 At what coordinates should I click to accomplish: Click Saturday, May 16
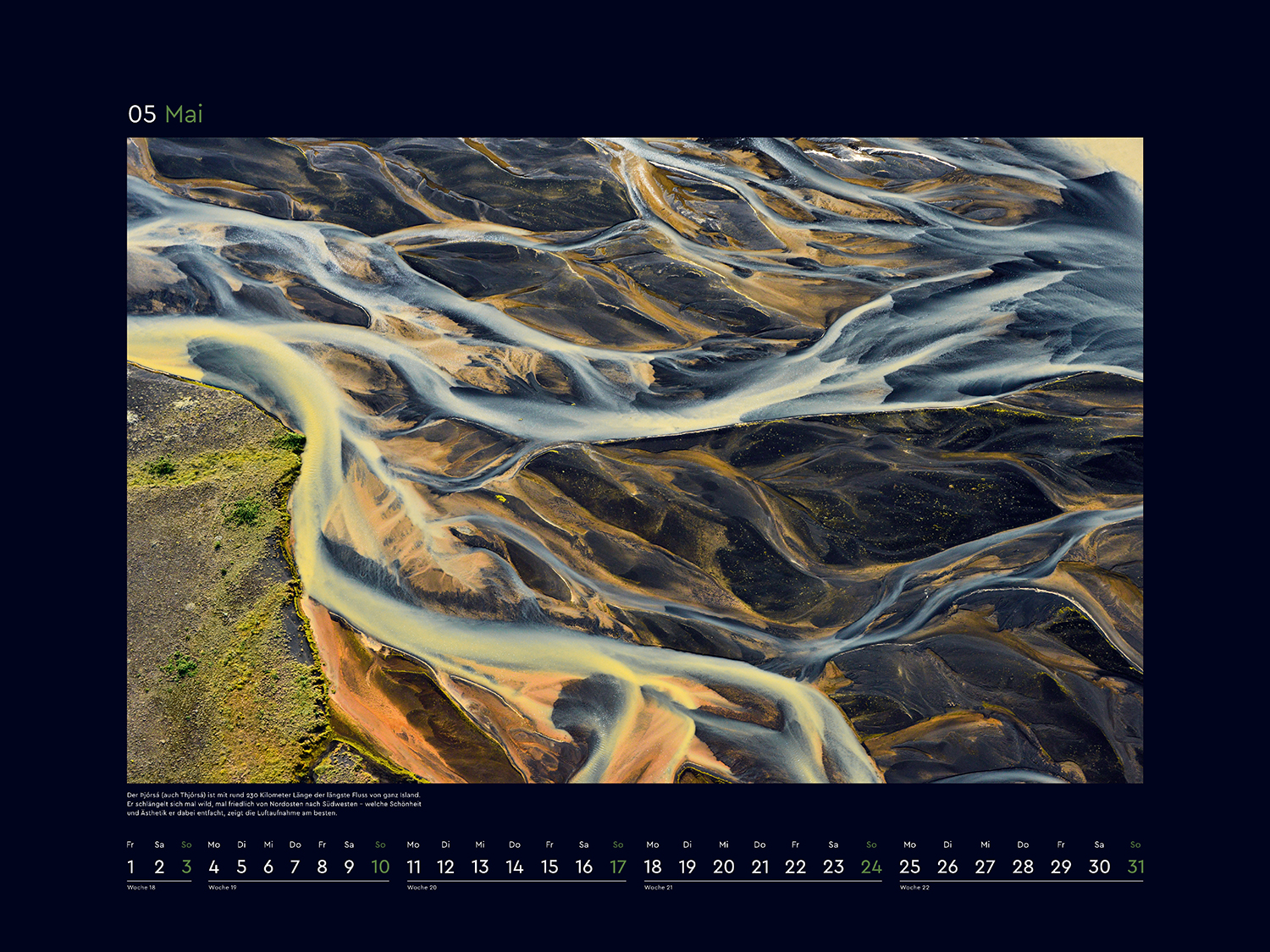583,867
